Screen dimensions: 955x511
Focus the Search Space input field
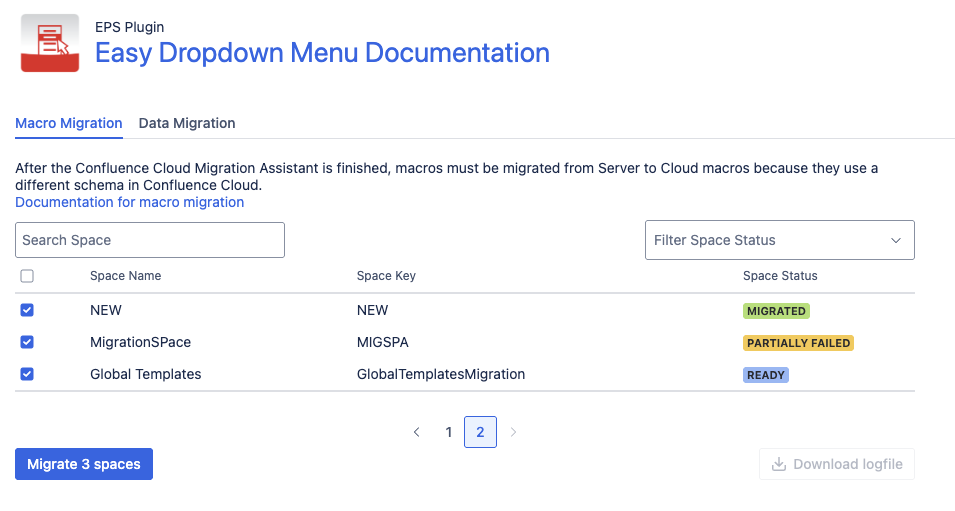pos(150,240)
